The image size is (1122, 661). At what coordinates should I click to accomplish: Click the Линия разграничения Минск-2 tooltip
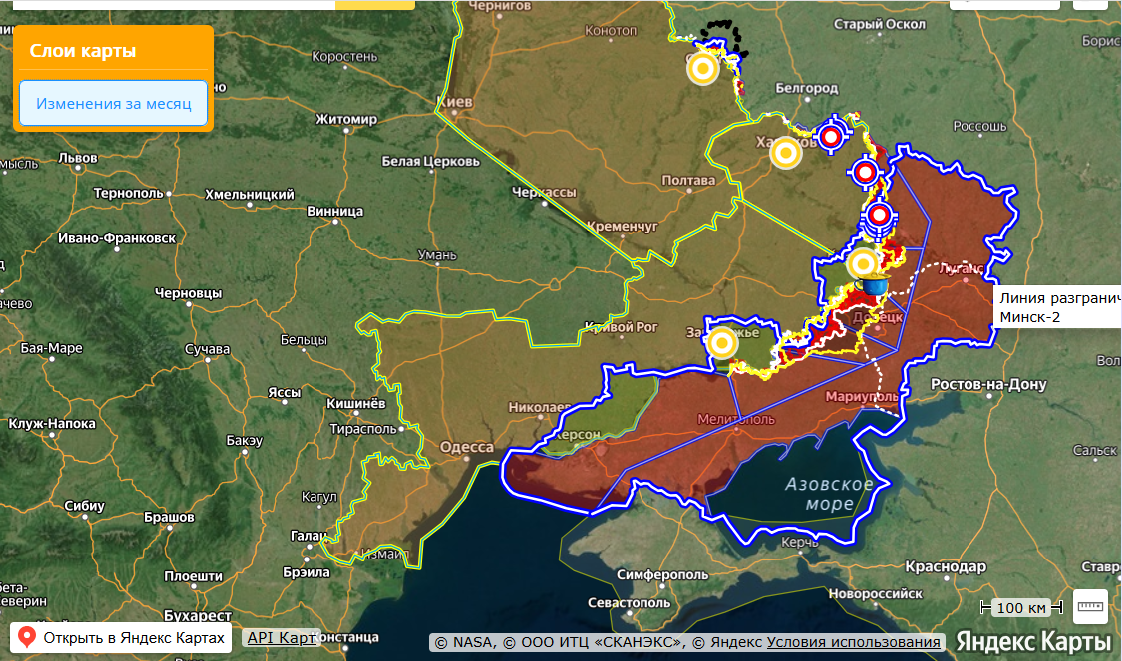[x=1057, y=307]
